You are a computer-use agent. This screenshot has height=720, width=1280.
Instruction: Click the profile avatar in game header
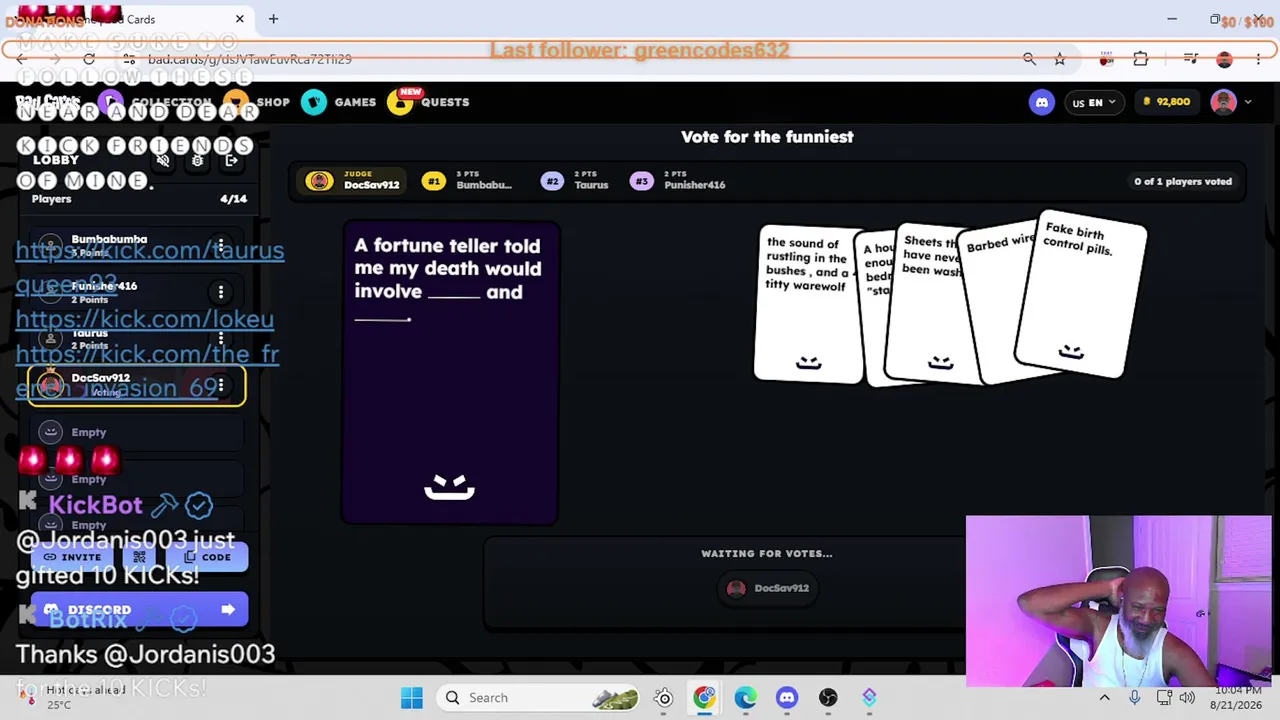[1223, 102]
